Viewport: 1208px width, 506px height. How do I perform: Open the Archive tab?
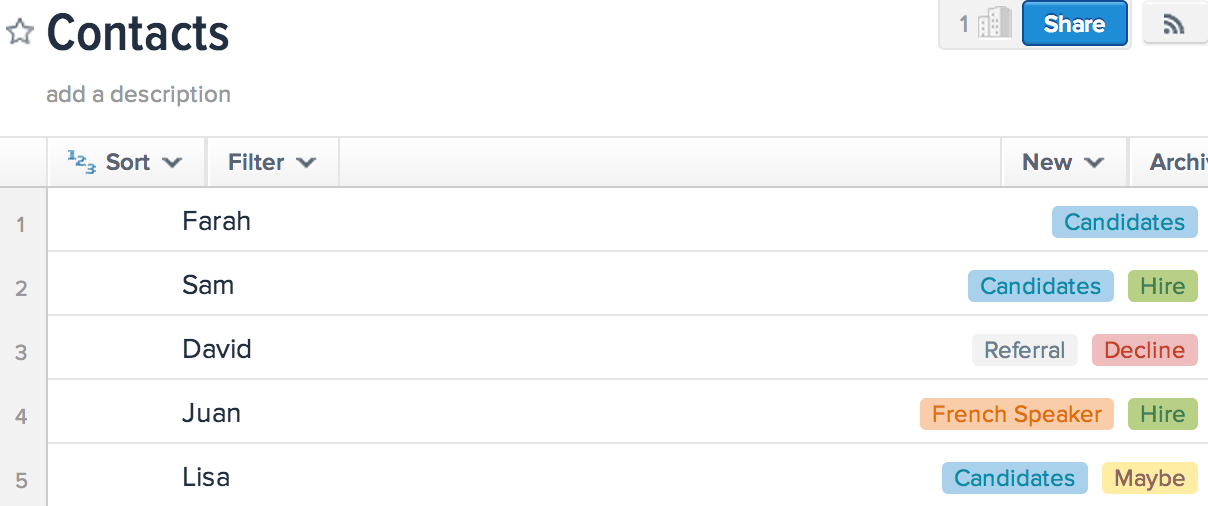pos(1178,163)
